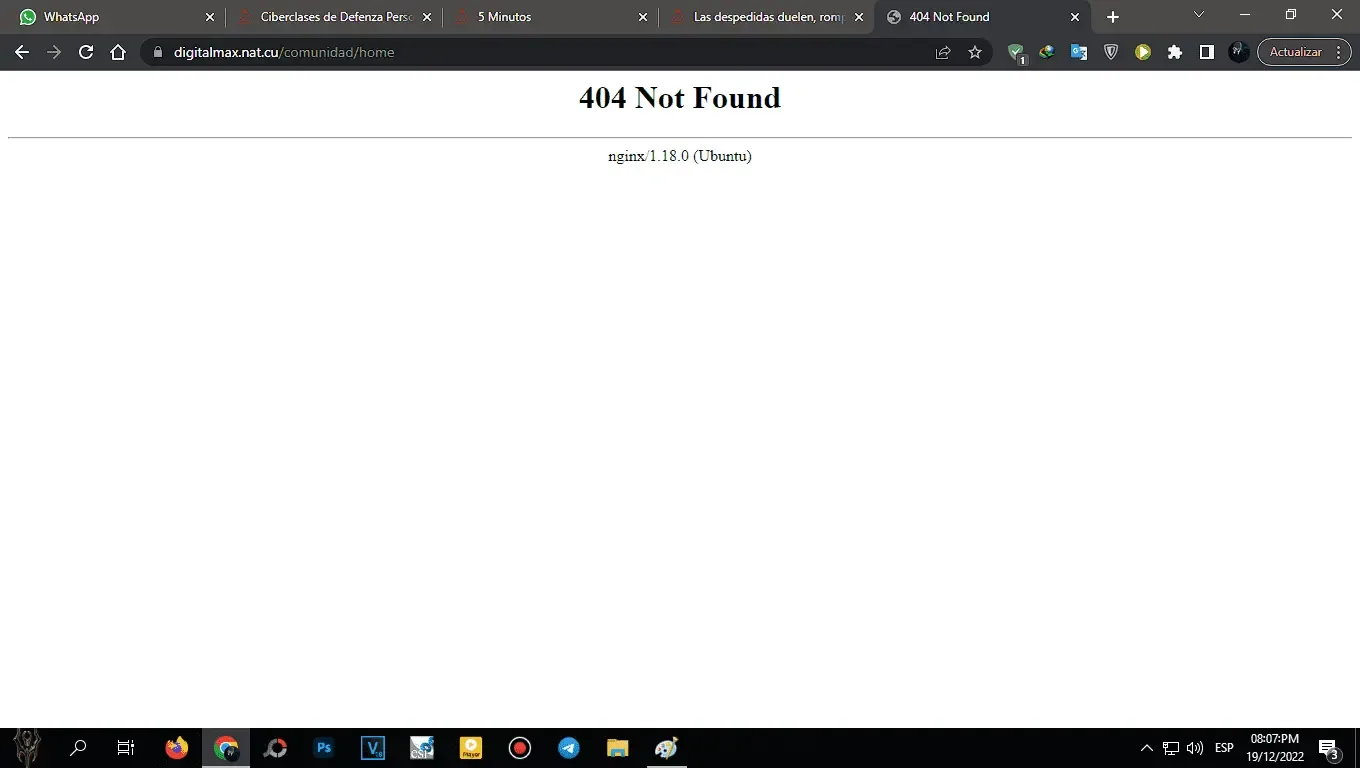
Task: Open the clock showing 08:07 PM
Action: click(1275, 748)
